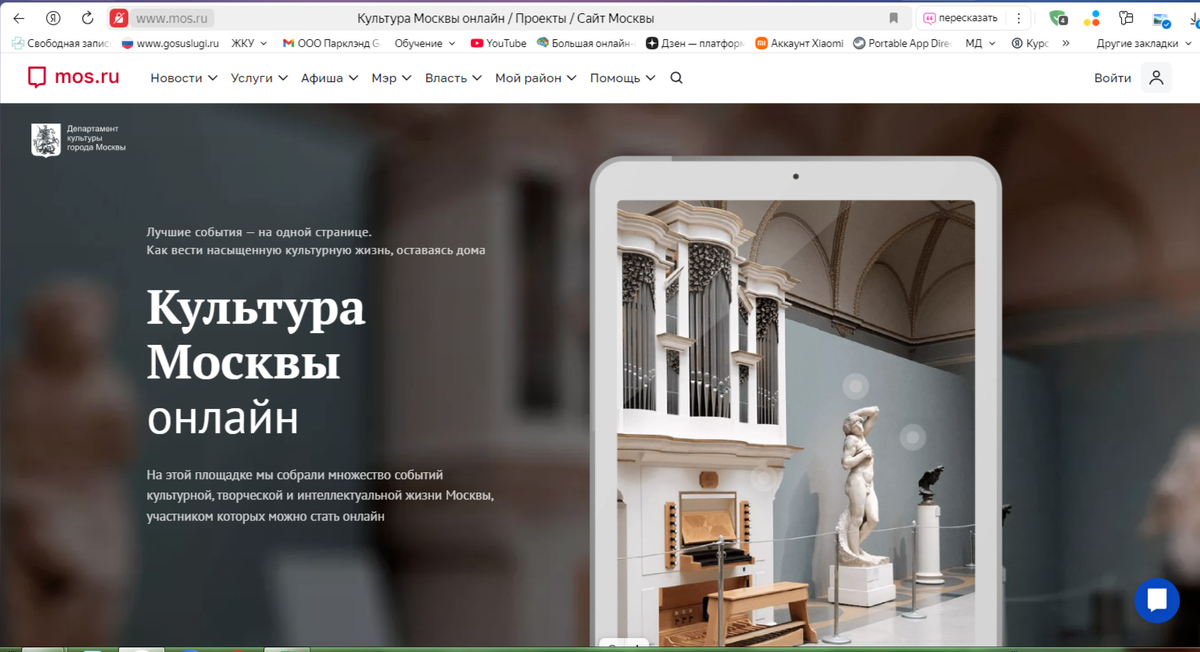This screenshot has width=1200, height=652.
Task: Expand the Другие закладки folder
Action: tap(1145, 43)
